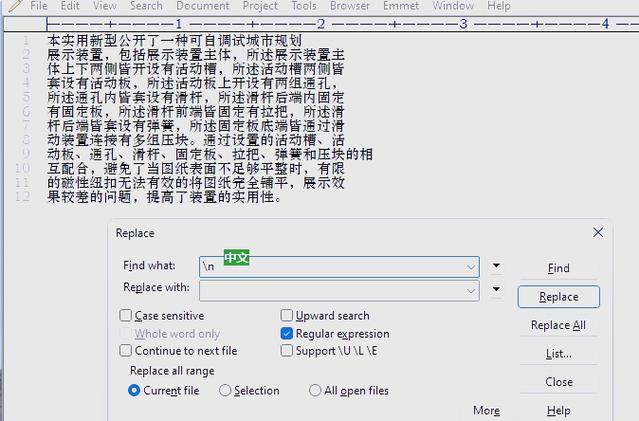Click text line starting 本实用新型公开了
Image resolution: width=639 pixels, height=421 pixels.
(x=174, y=40)
